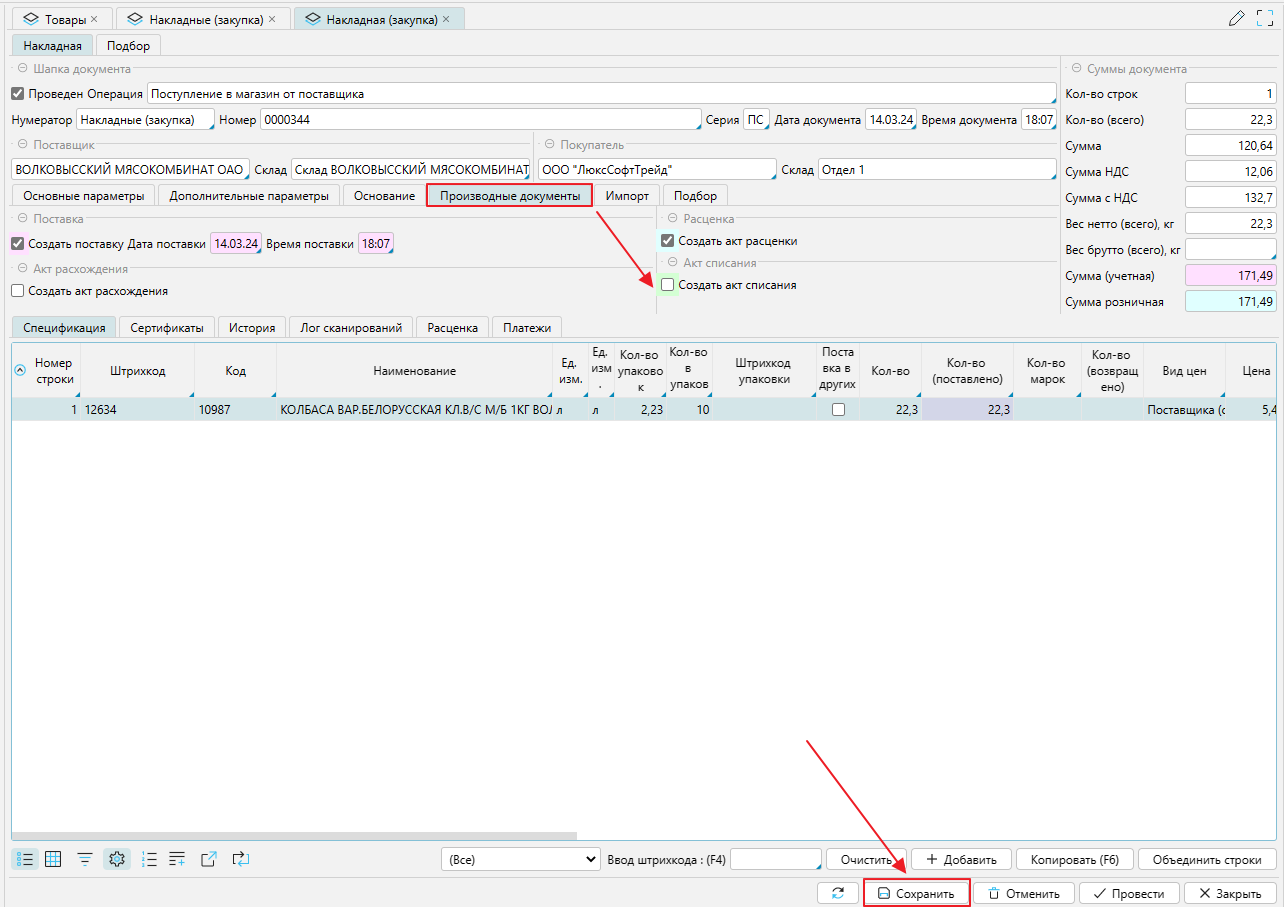
Task: Switch to the grid table view icon
Action: [x=54, y=859]
